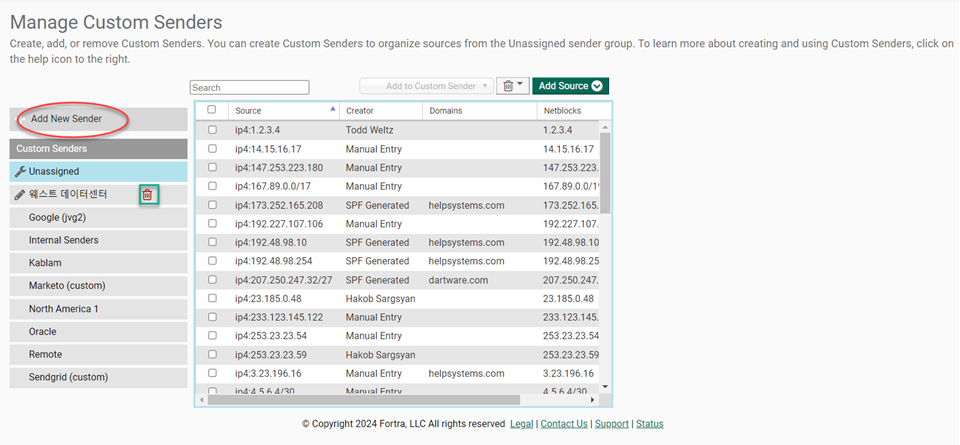Image resolution: width=960 pixels, height=445 pixels.
Task: Focus the Search input field
Action: 250,88
